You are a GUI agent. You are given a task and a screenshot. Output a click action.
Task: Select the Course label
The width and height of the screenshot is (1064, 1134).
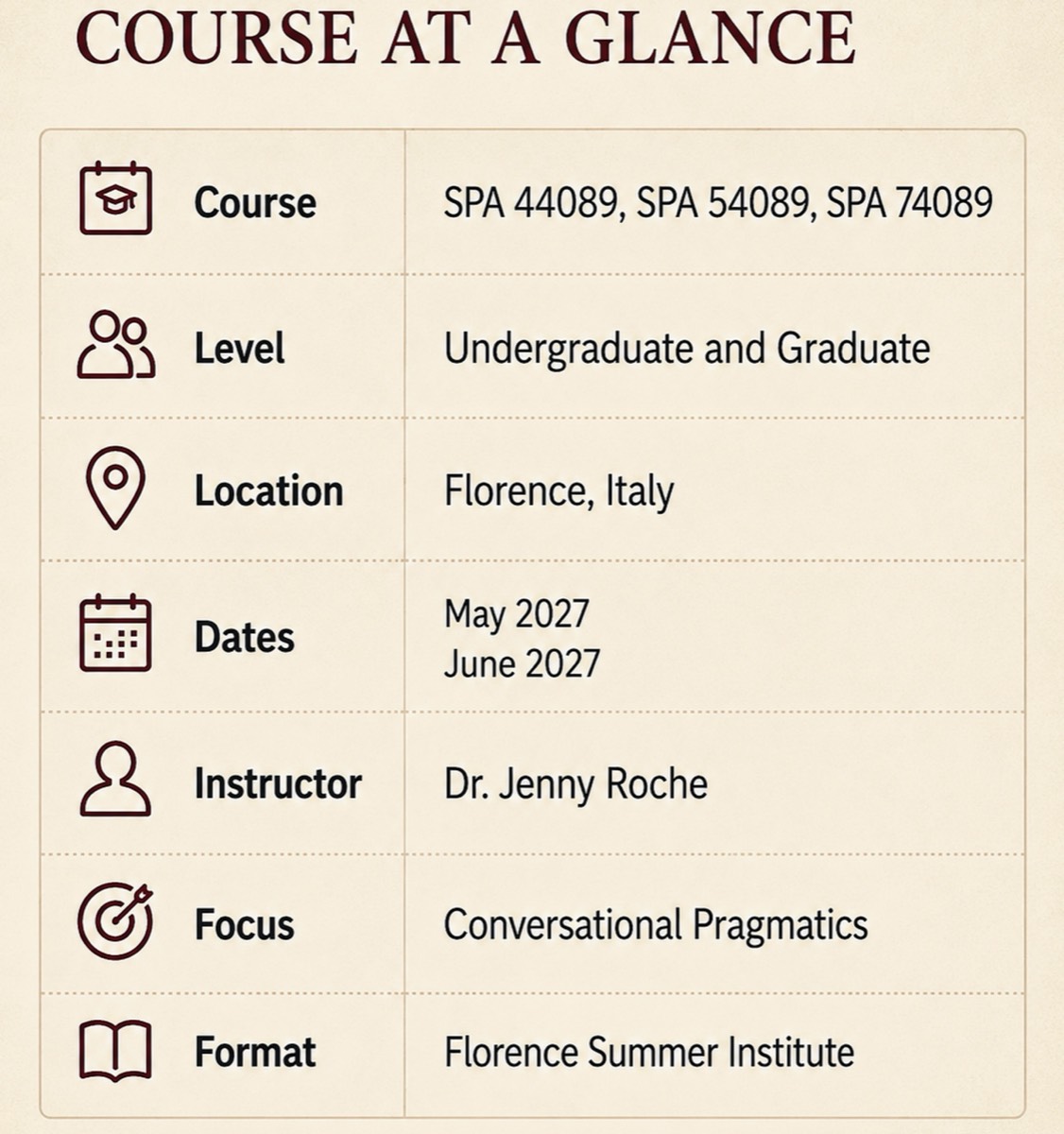255,202
